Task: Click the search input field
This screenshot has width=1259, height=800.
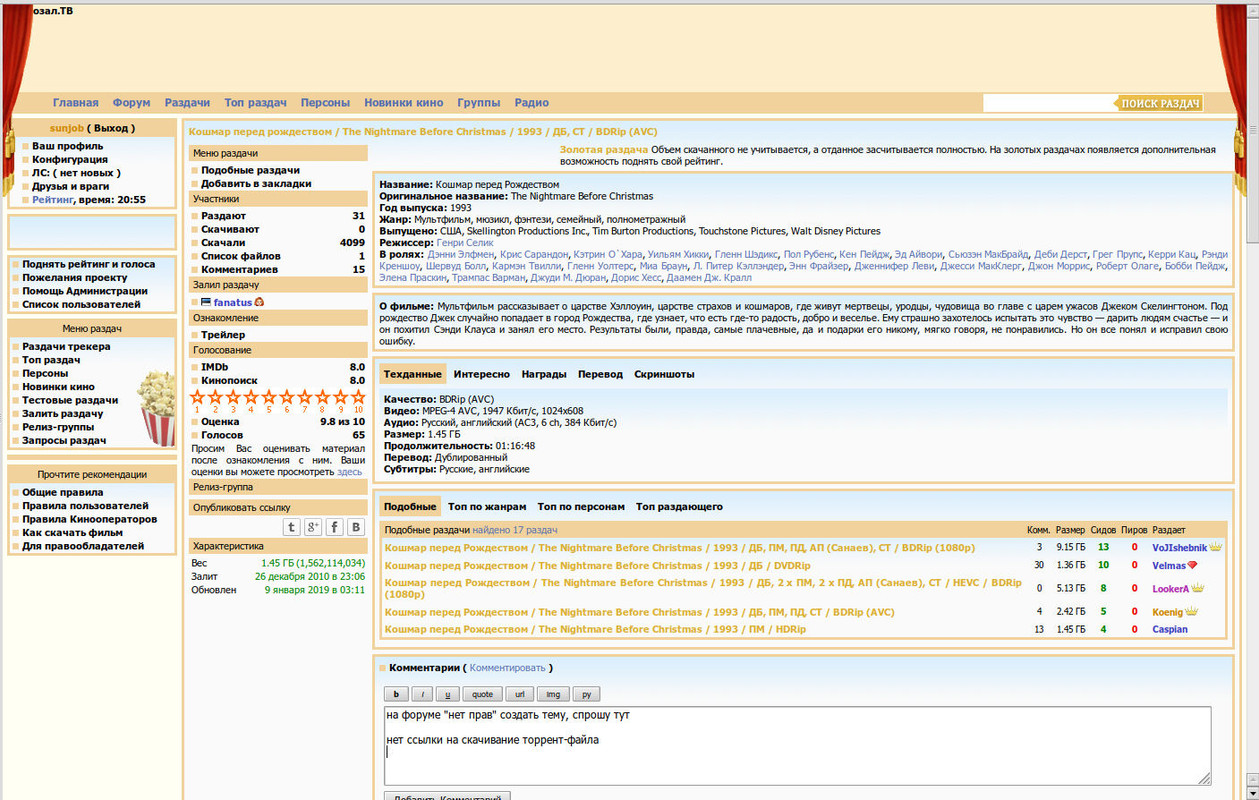Action: 1048,103
